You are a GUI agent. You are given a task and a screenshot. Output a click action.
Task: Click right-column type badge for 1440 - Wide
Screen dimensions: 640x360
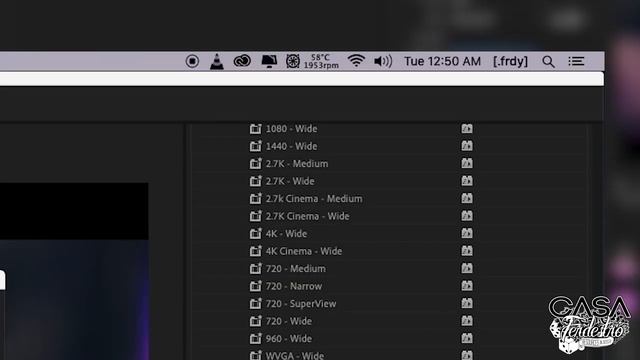point(467,146)
